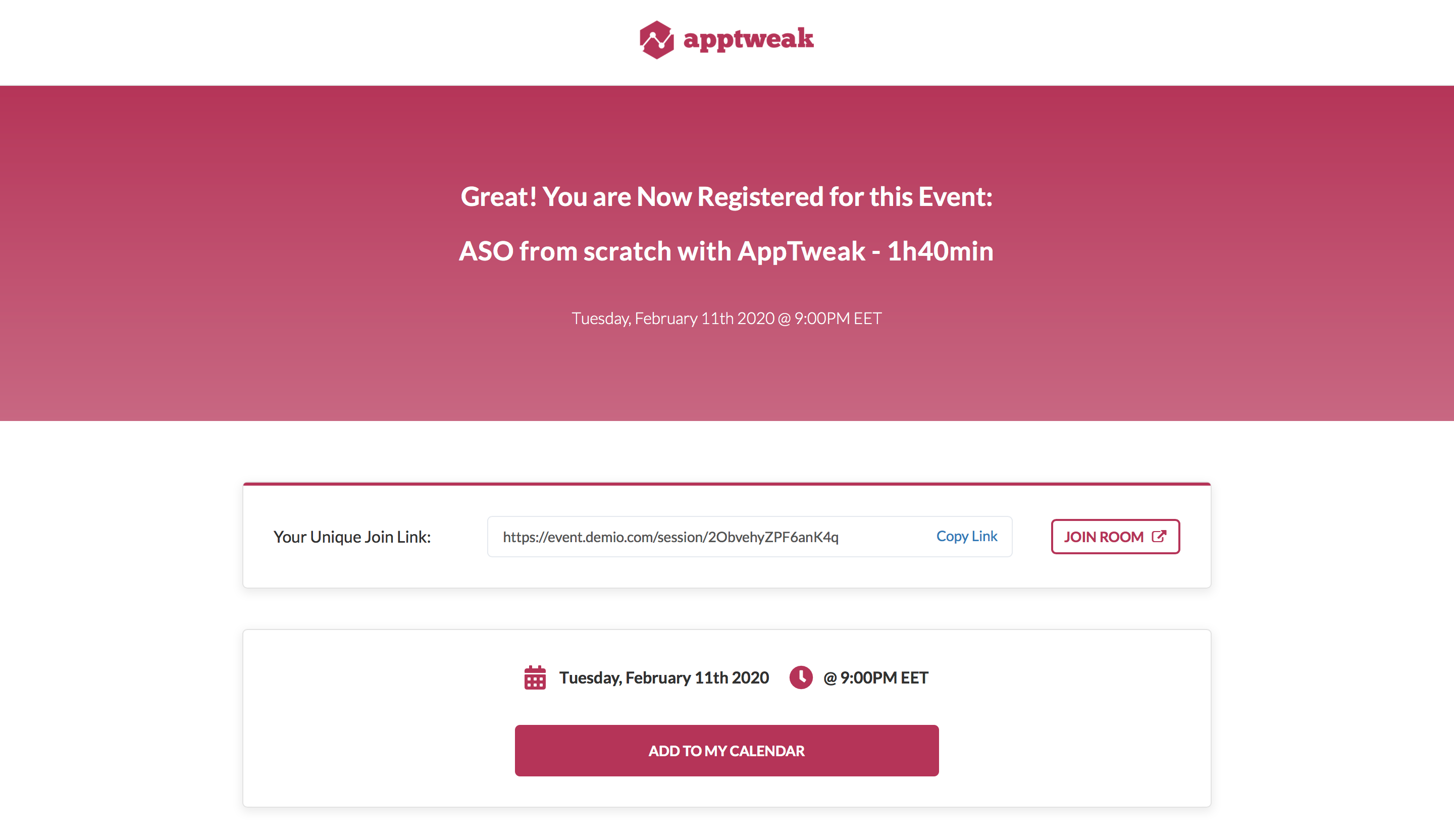Viewport: 1454px width, 840px height.
Task: Copy the unique join link
Action: click(966, 536)
